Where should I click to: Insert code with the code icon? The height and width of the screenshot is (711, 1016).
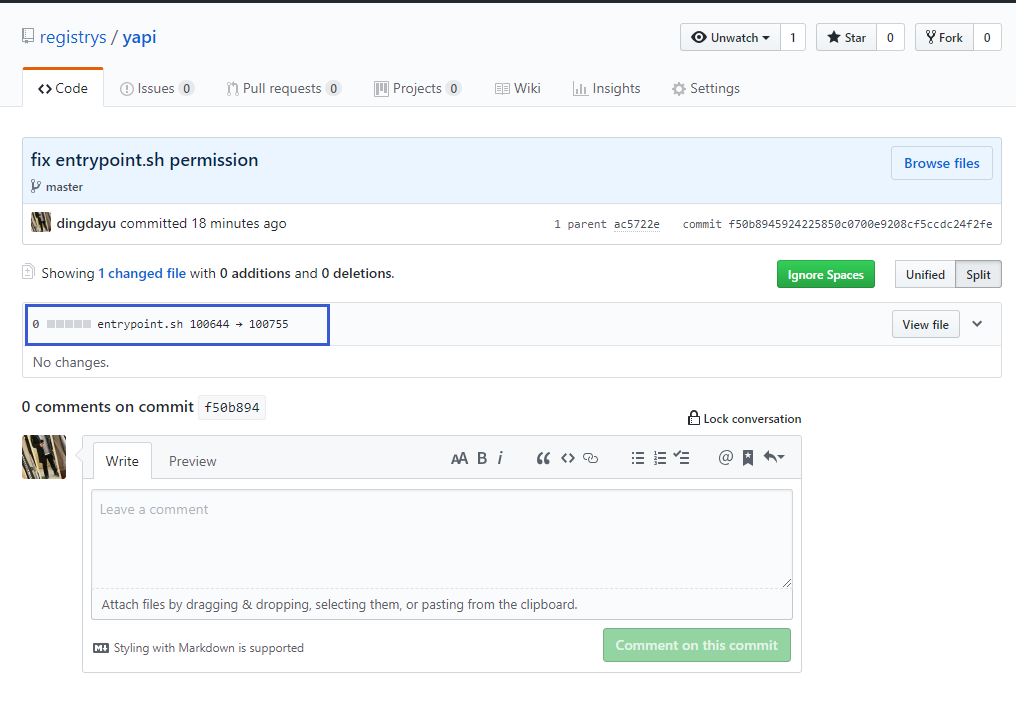568,458
